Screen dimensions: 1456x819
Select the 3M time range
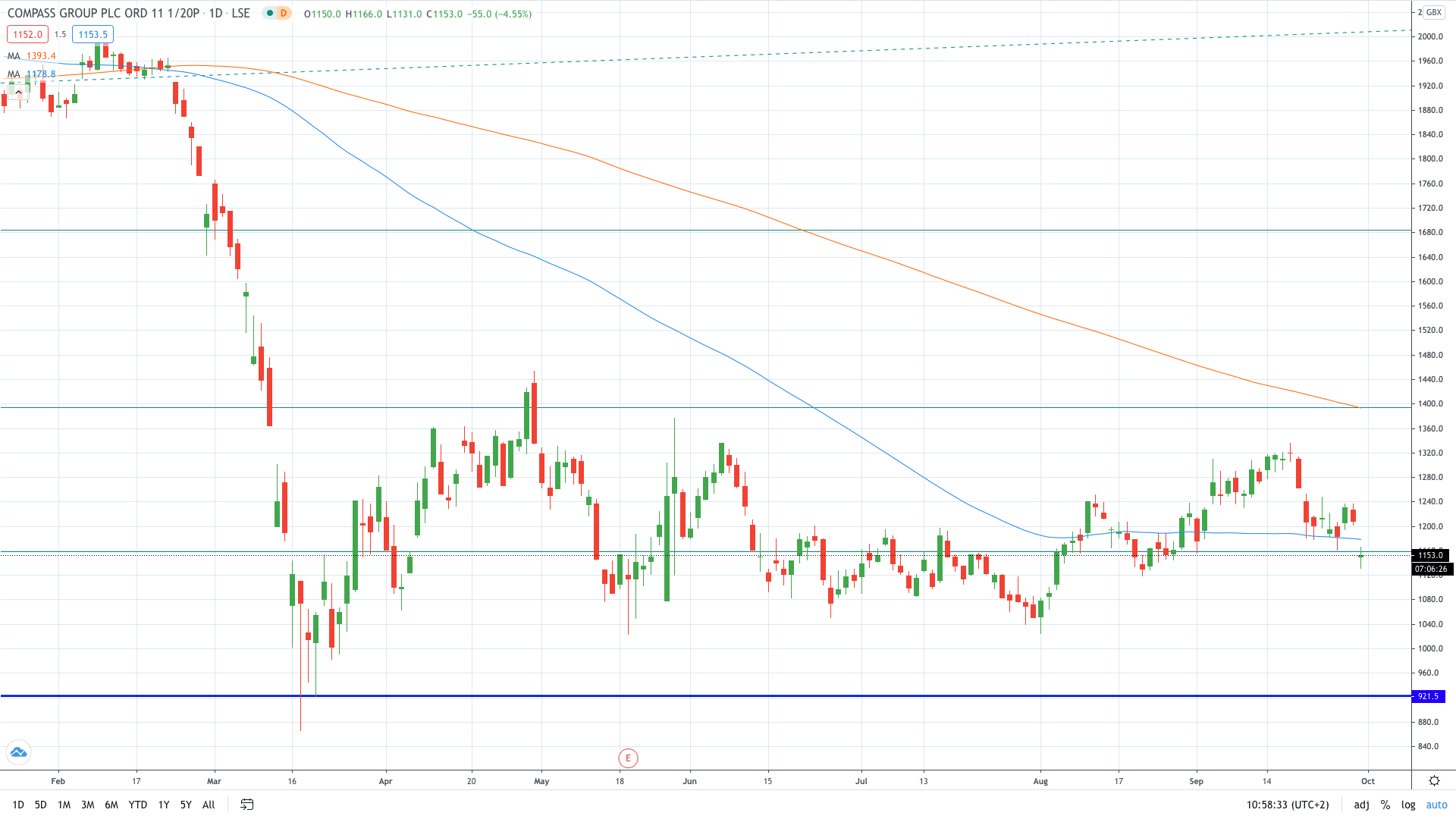(x=88, y=805)
